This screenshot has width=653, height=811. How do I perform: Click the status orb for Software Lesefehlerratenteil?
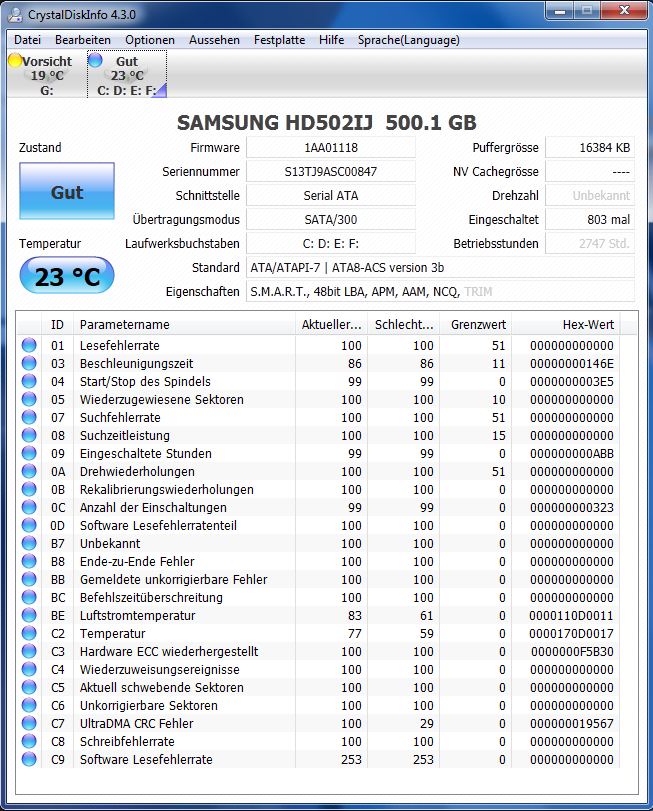tap(29, 525)
